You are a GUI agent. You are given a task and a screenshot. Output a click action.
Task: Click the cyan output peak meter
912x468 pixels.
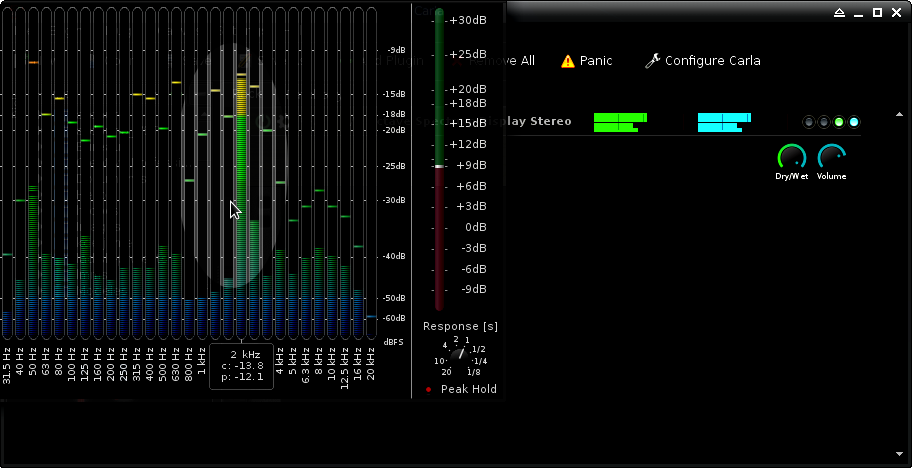point(724,123)
